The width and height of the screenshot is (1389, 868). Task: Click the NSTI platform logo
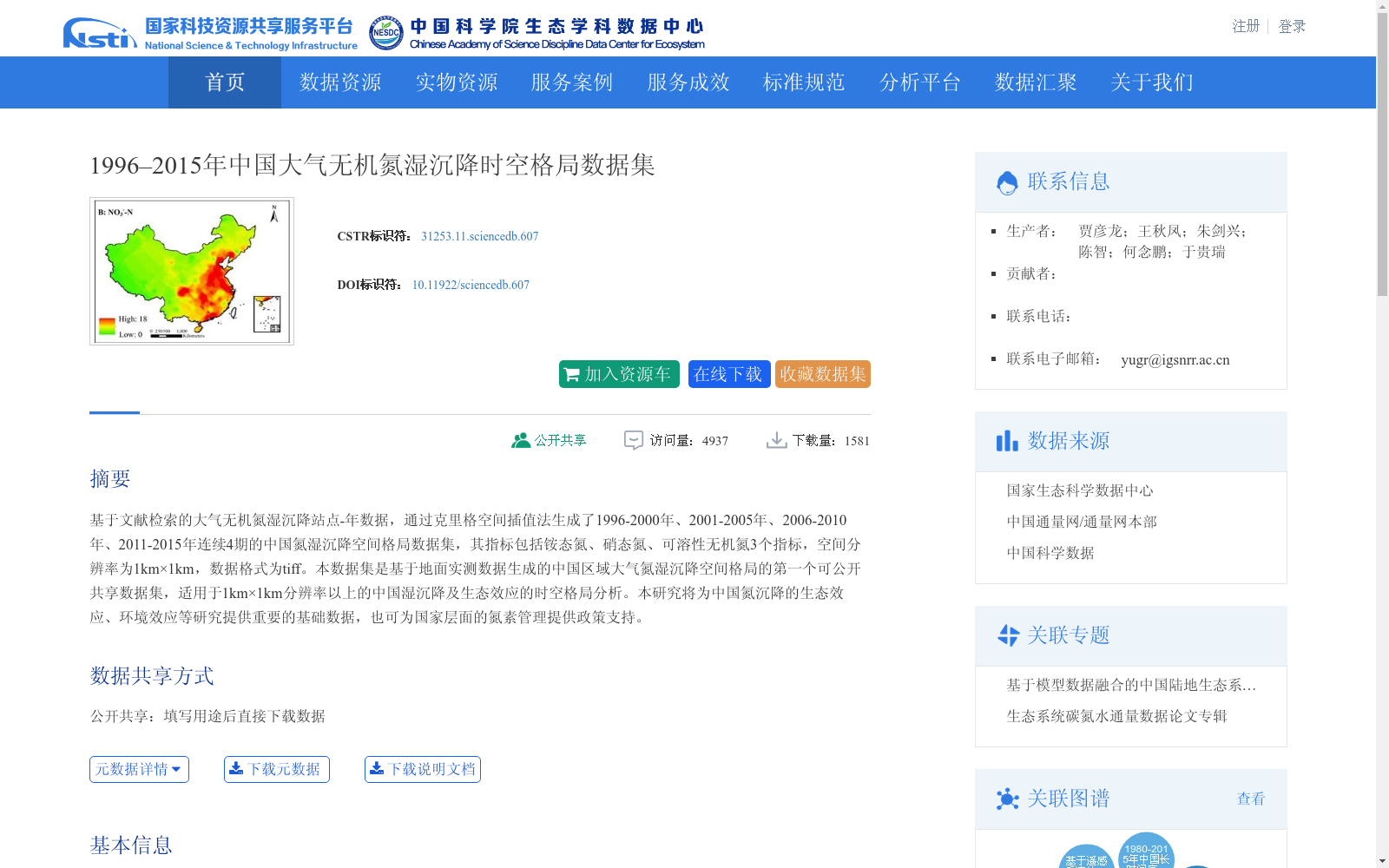coord(210,33)
